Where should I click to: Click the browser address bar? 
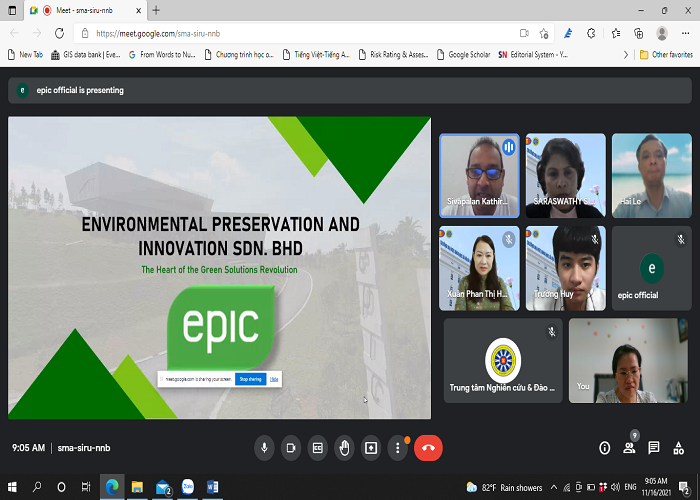[x=300, y=33]
